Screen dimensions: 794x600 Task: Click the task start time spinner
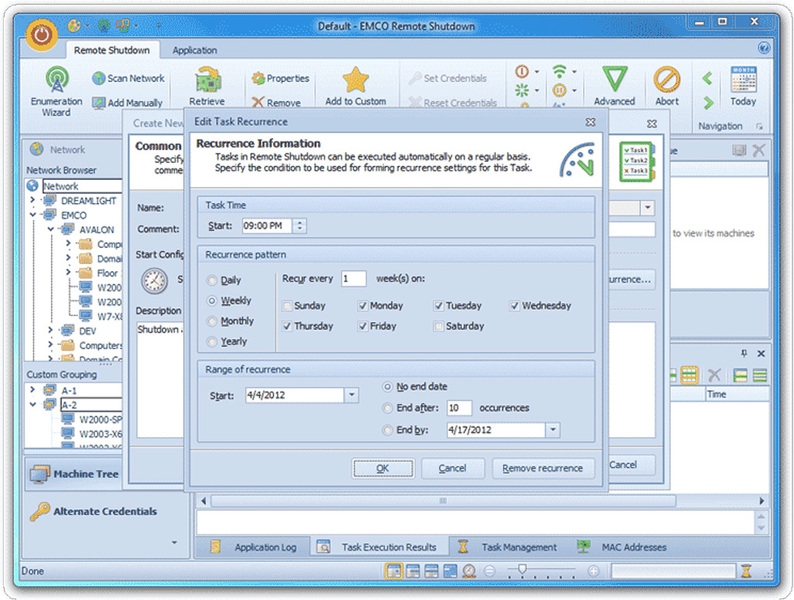point(300,226)
